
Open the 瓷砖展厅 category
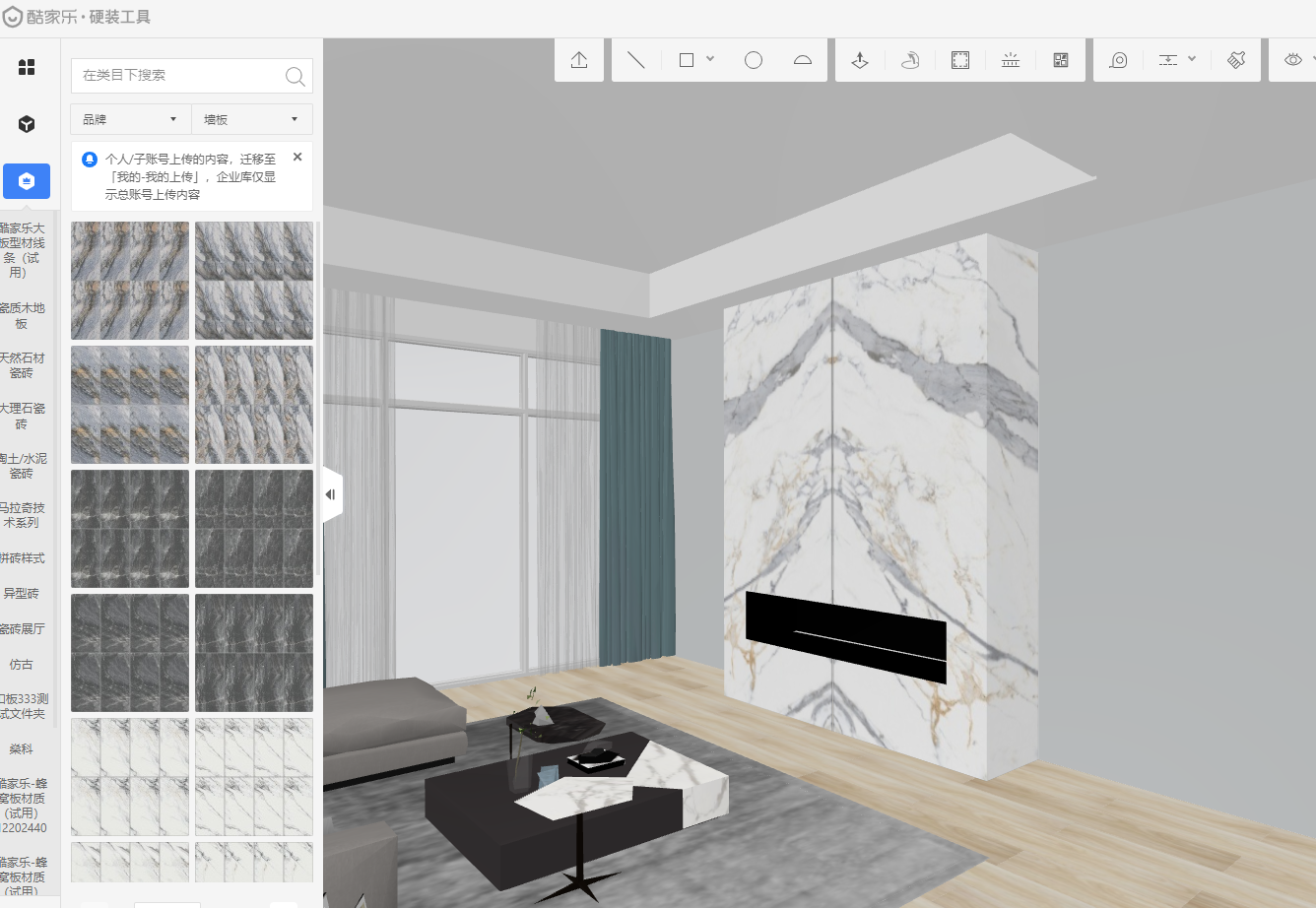[x=22, y=629]
